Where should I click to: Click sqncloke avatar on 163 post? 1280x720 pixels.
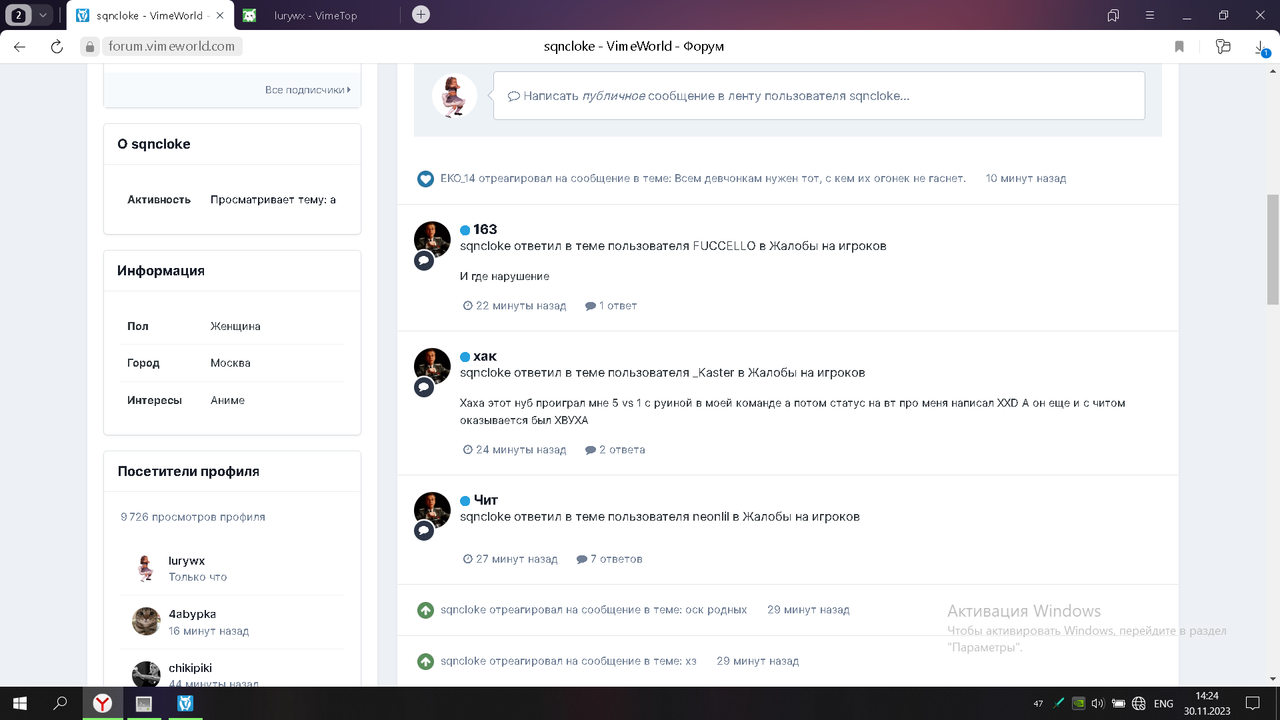click(x=432, y=240)
